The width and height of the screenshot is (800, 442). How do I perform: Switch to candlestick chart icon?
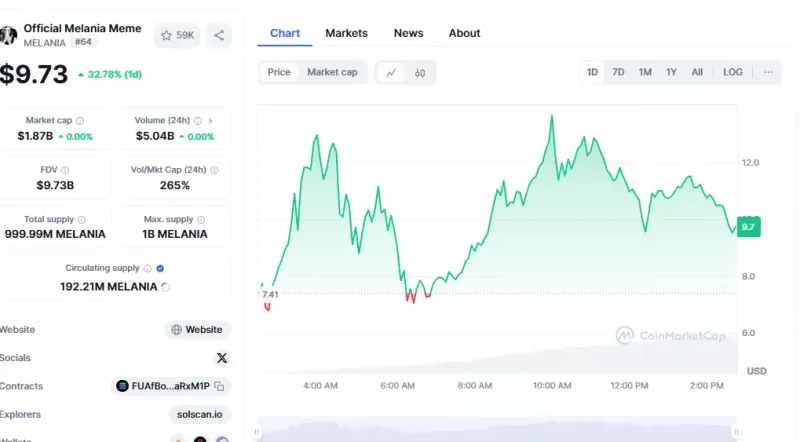[x=420, y=72]
